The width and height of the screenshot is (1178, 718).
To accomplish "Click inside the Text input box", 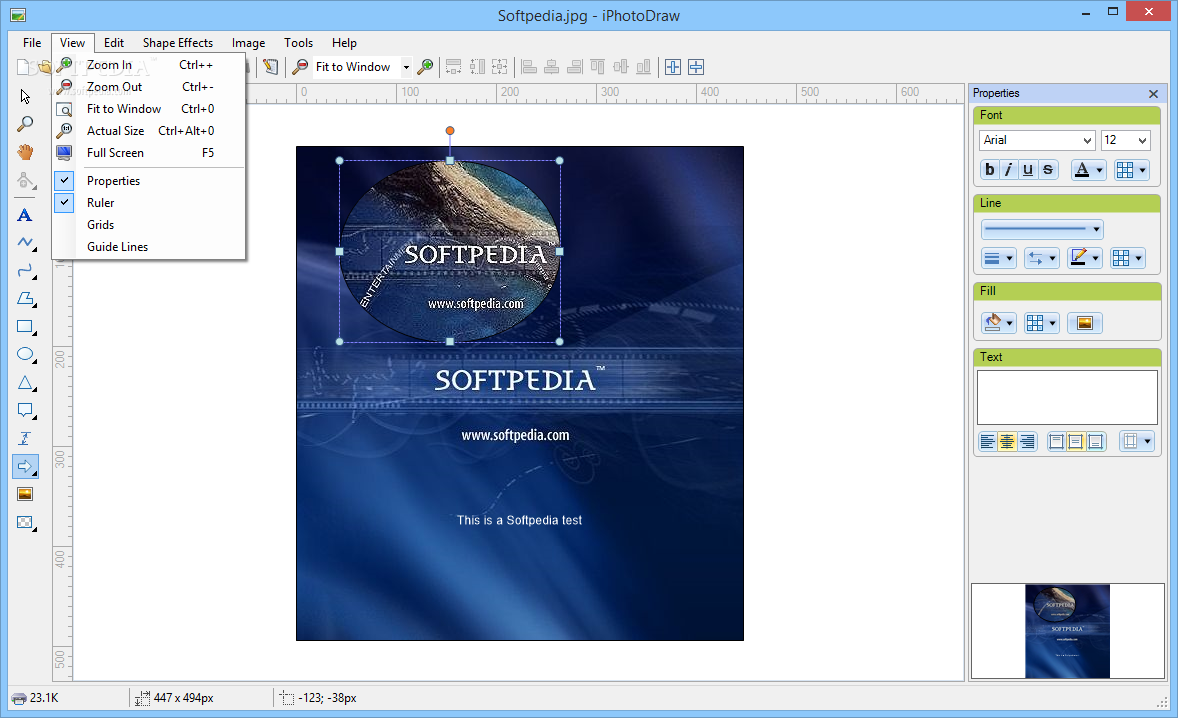I will tap(1067, 397).
